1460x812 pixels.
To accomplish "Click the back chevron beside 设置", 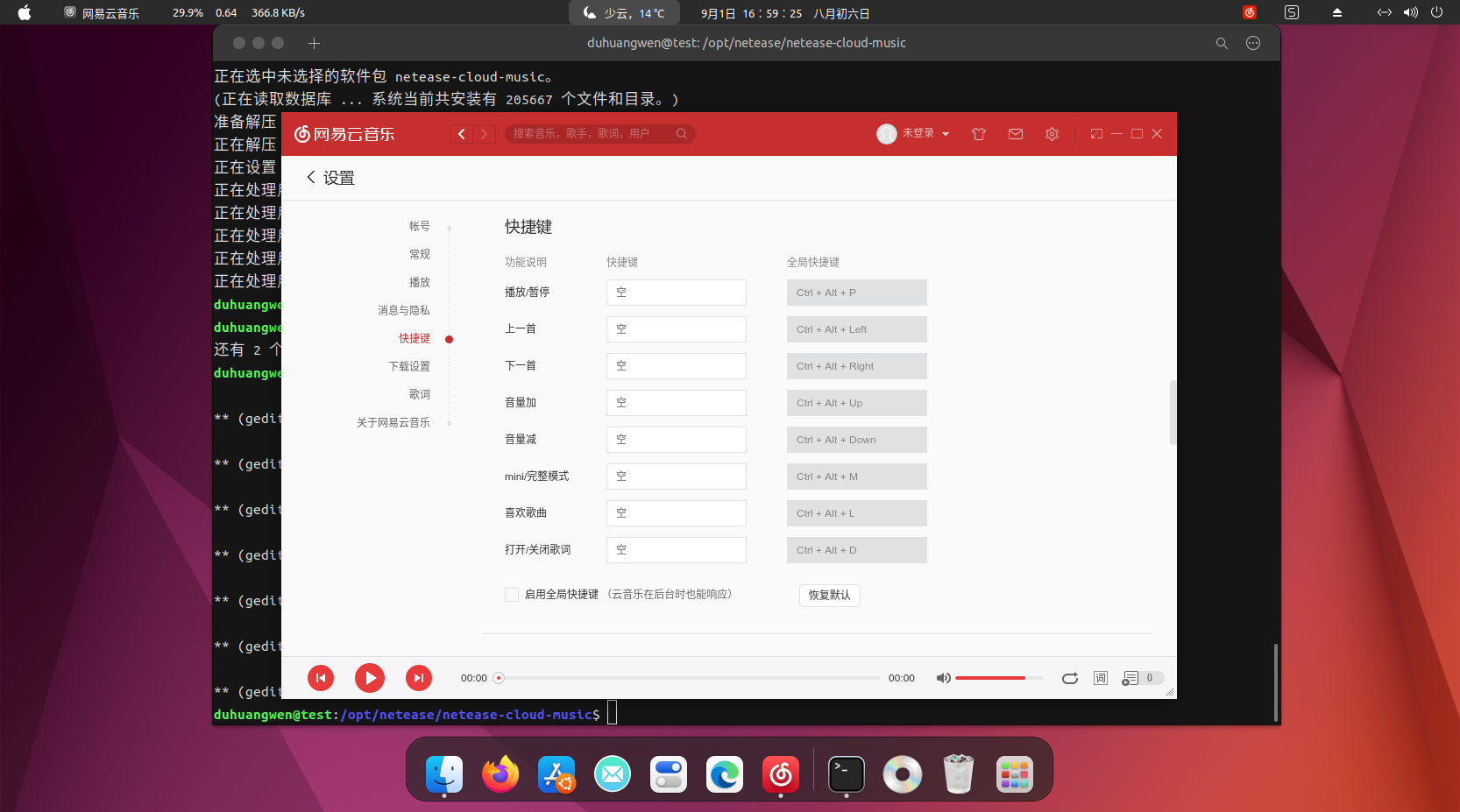I will pos(310,177).
